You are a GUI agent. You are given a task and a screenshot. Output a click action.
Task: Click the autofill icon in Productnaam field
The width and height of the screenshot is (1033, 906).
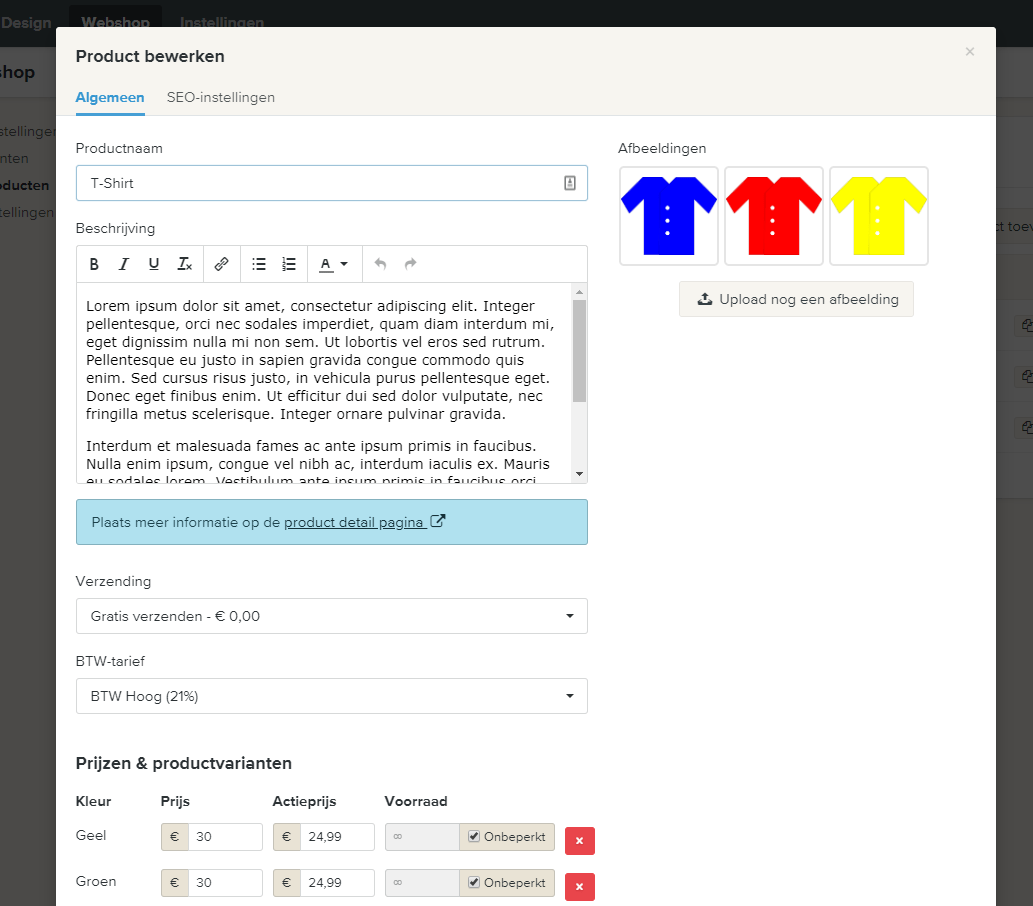570,183
